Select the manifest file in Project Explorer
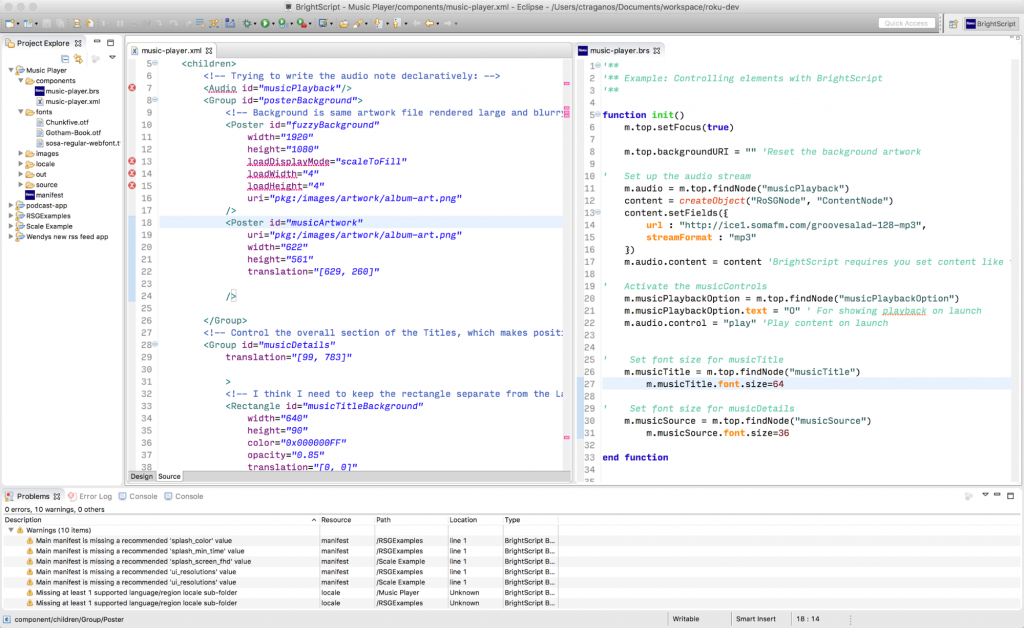This screenshot has width=1024, height=628. (48, 193)
